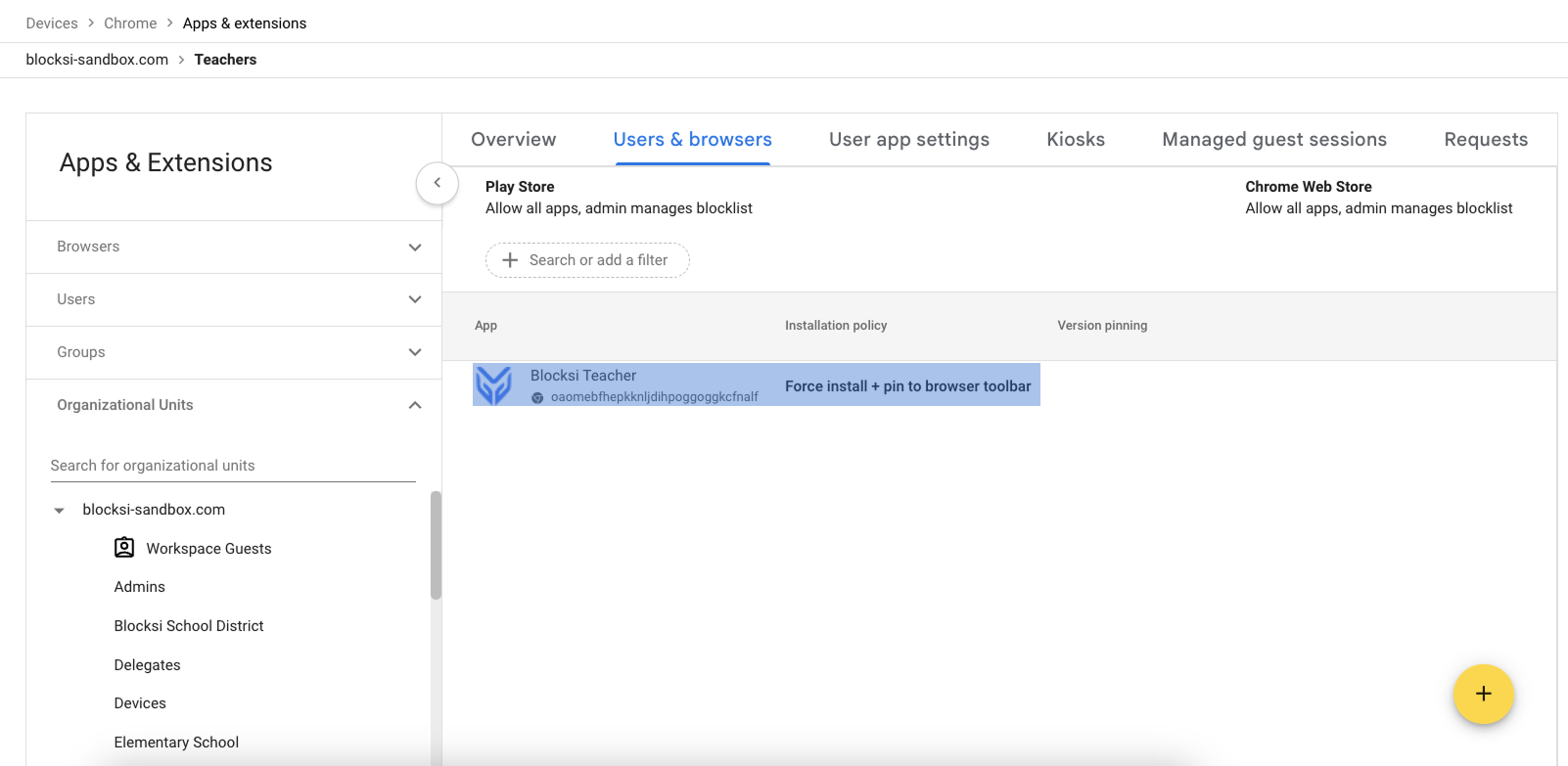Click the App column header
This screenshot has width=1568, height=766.
pyautogui.click(x=485, y=326)
